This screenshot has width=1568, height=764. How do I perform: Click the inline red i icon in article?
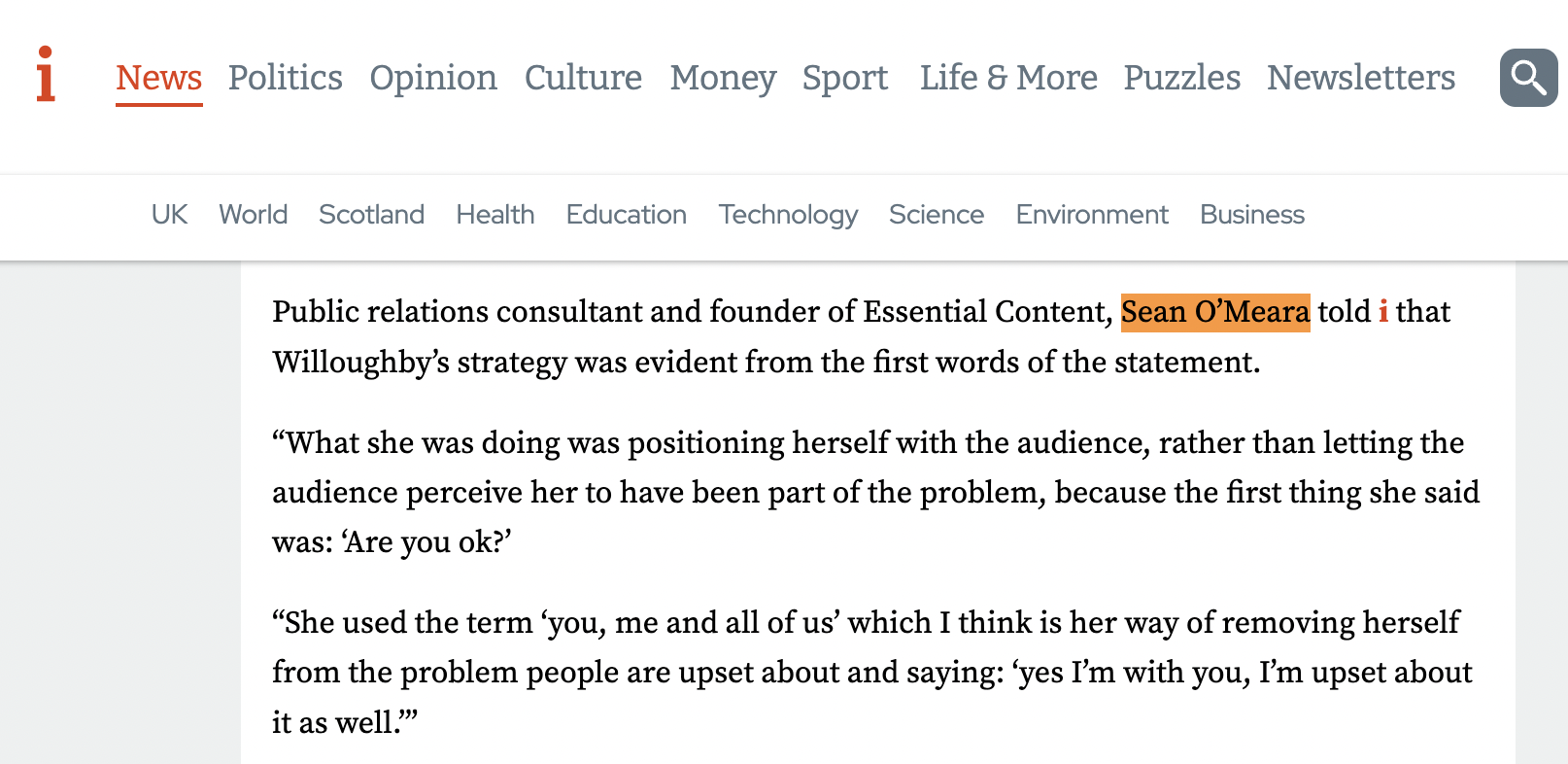[1383, 312]
